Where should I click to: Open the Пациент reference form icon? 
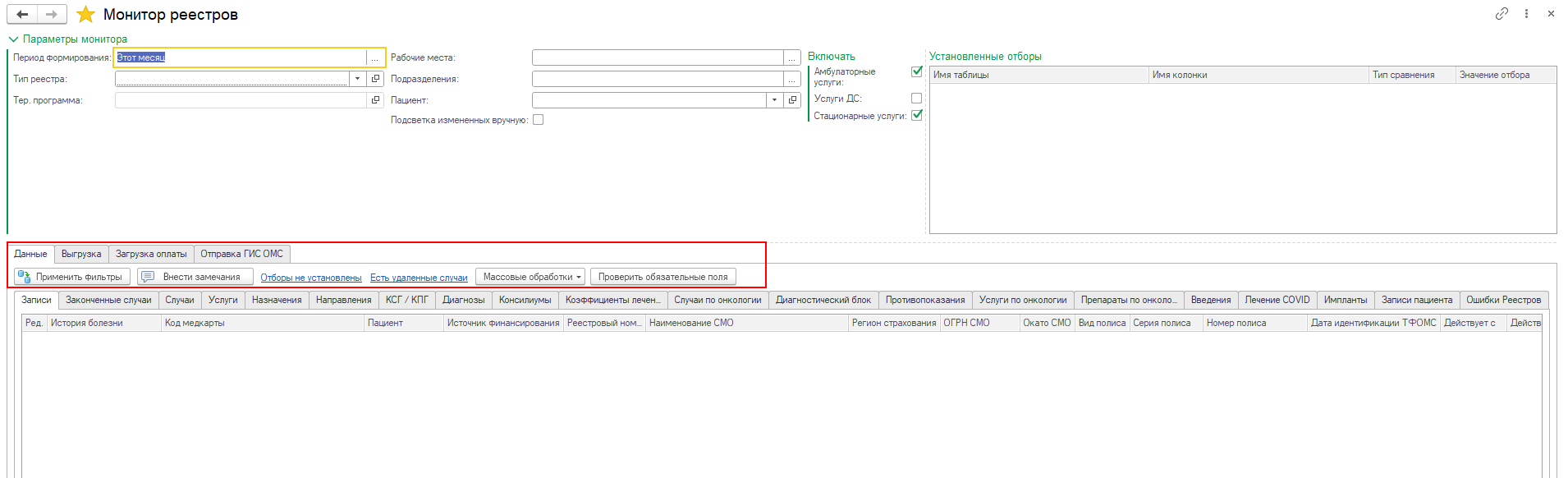tap(792, 100)
